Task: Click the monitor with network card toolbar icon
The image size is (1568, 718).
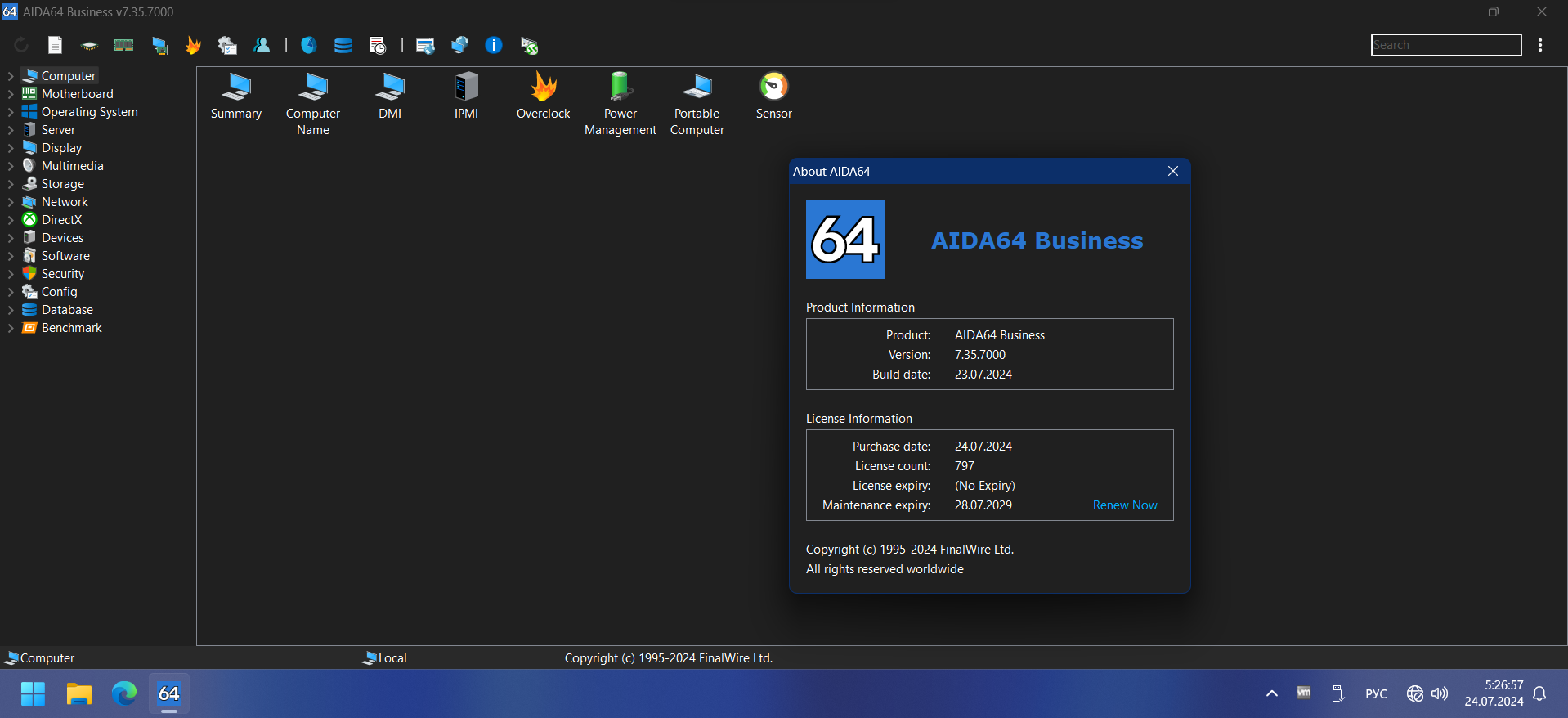Action: coord(159,46)
